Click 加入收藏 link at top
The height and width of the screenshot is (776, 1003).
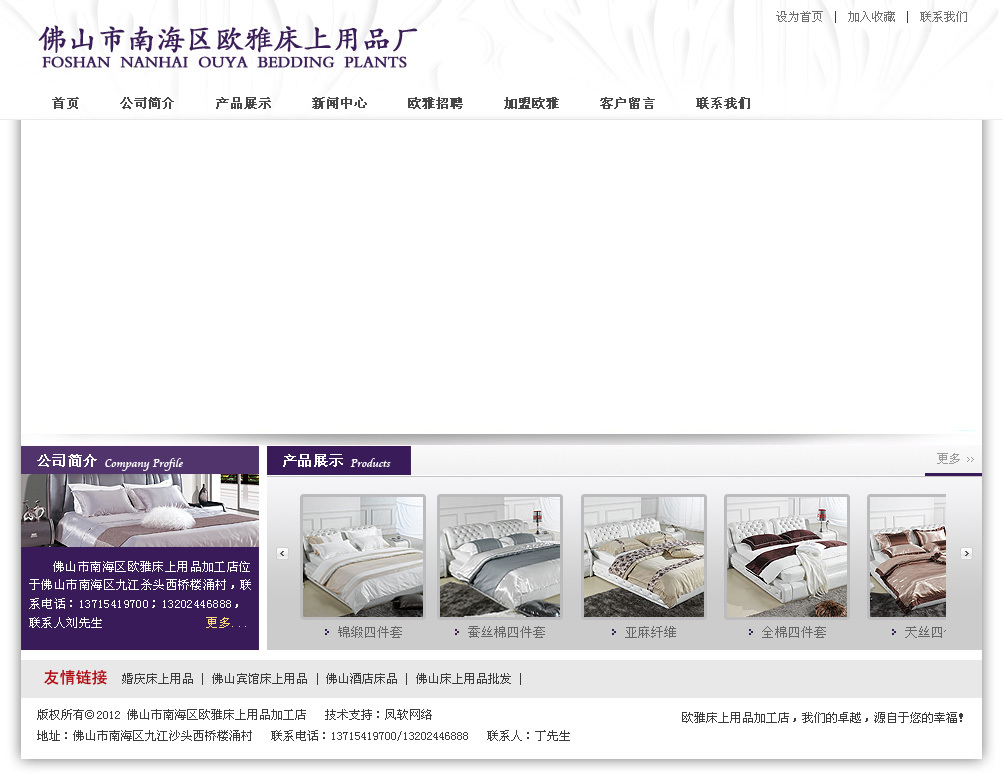871,17
